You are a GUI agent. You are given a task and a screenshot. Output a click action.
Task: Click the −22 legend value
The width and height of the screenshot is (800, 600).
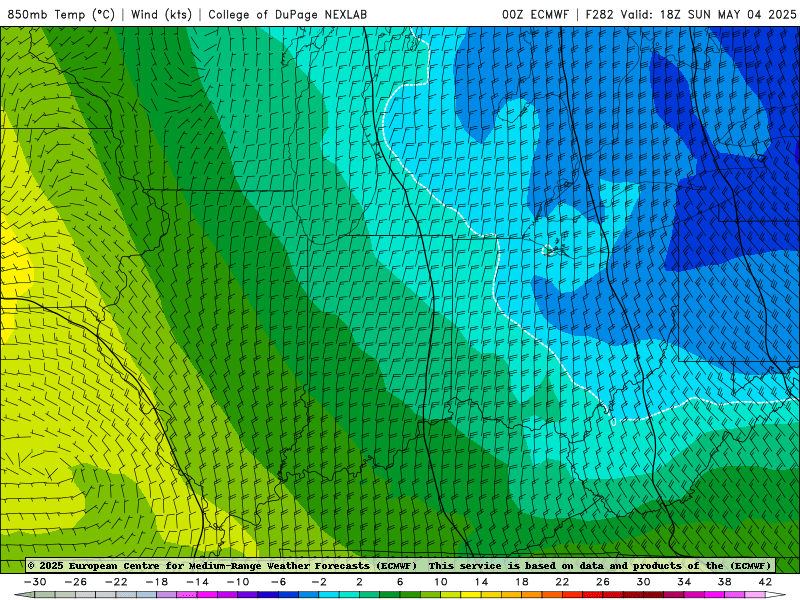coord(116,582)
